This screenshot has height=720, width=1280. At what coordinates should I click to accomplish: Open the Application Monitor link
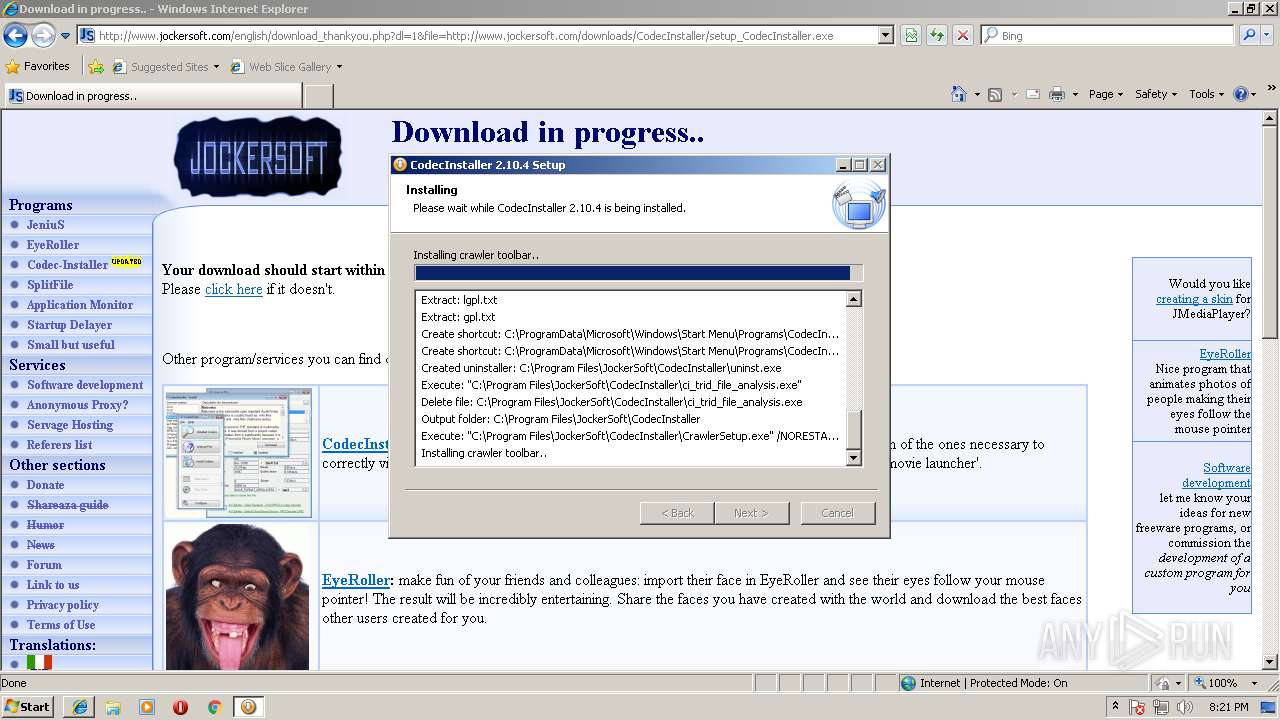point(80,305)
